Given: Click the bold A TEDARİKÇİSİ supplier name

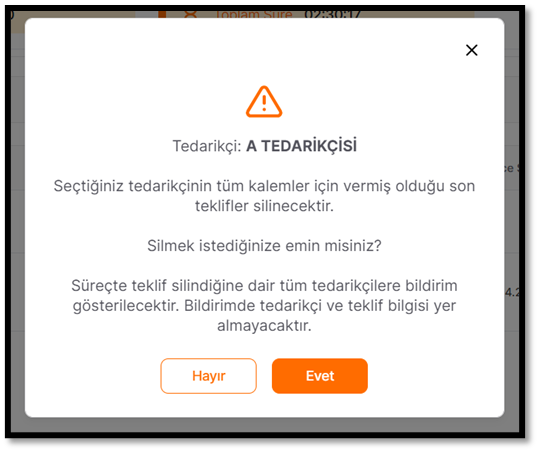Looking at the screenshot, I should [302, 146].
